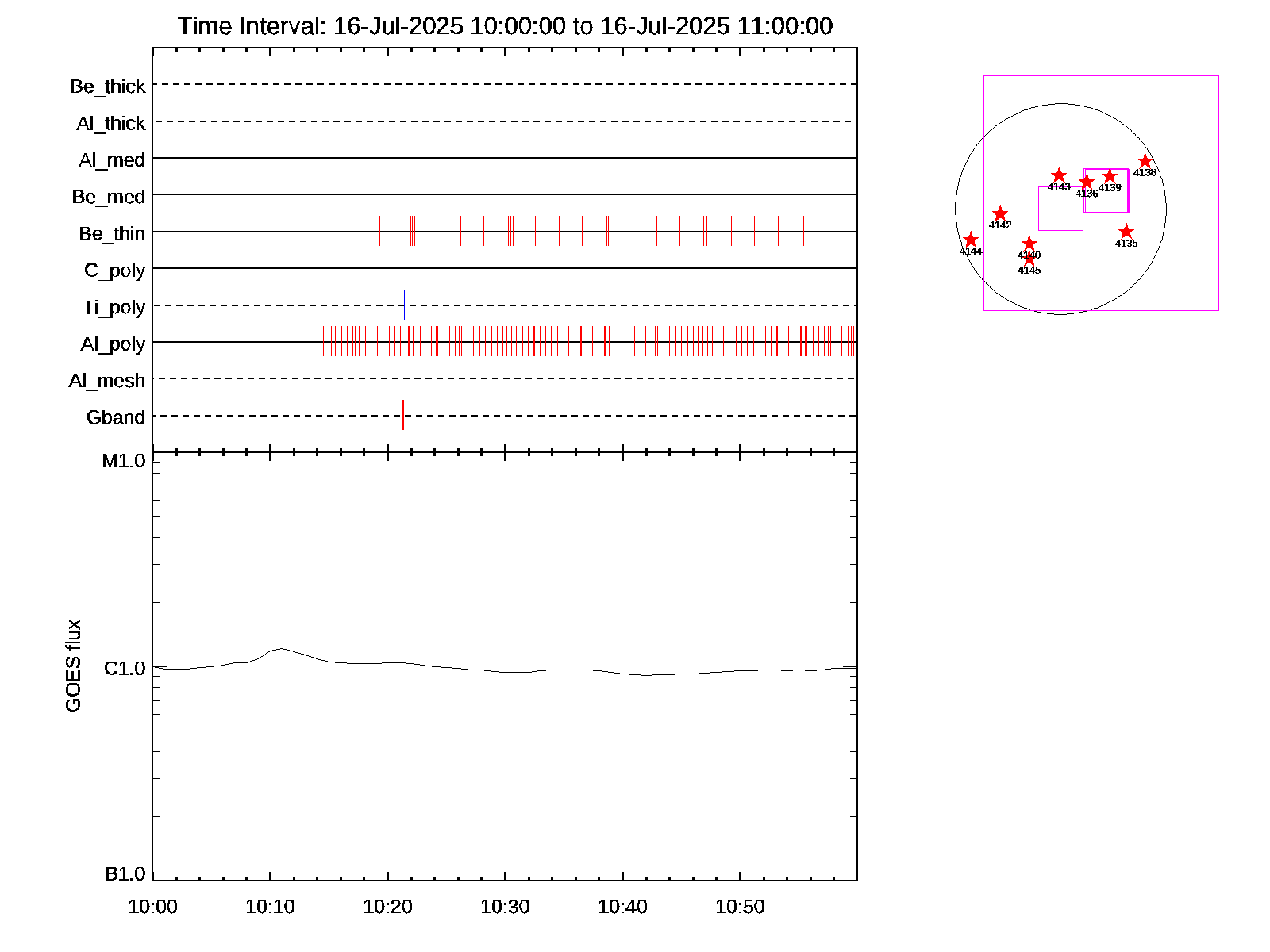1270x952 pixels.
Task: Click the Be_thick filter label
Action: (x=108, y=86)
